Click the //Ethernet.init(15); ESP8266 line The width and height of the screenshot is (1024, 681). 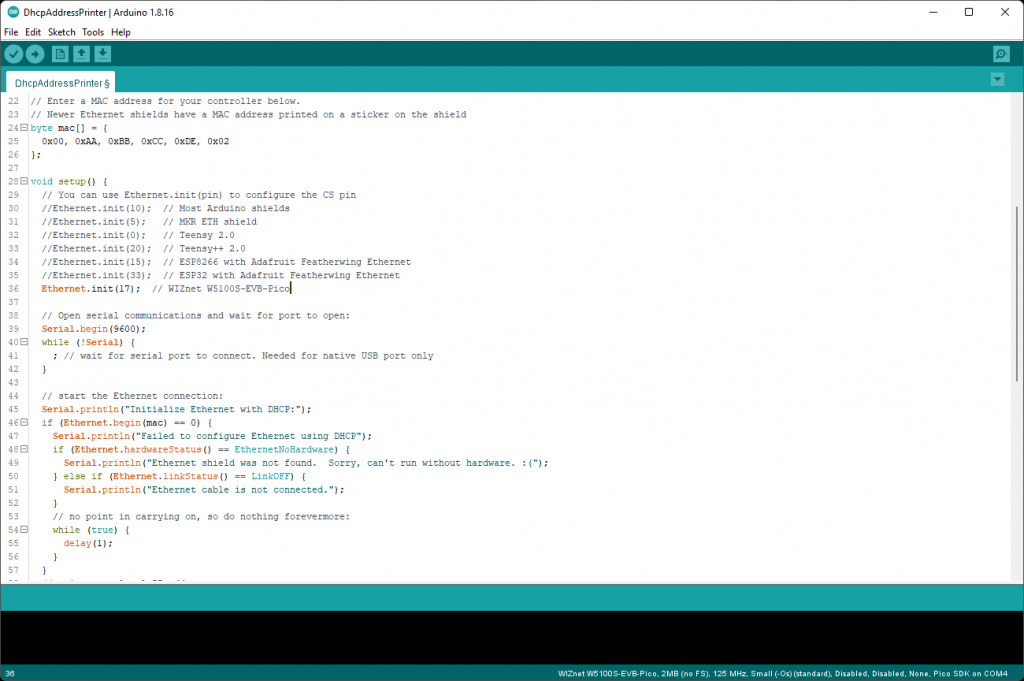(x=226, y=262)
